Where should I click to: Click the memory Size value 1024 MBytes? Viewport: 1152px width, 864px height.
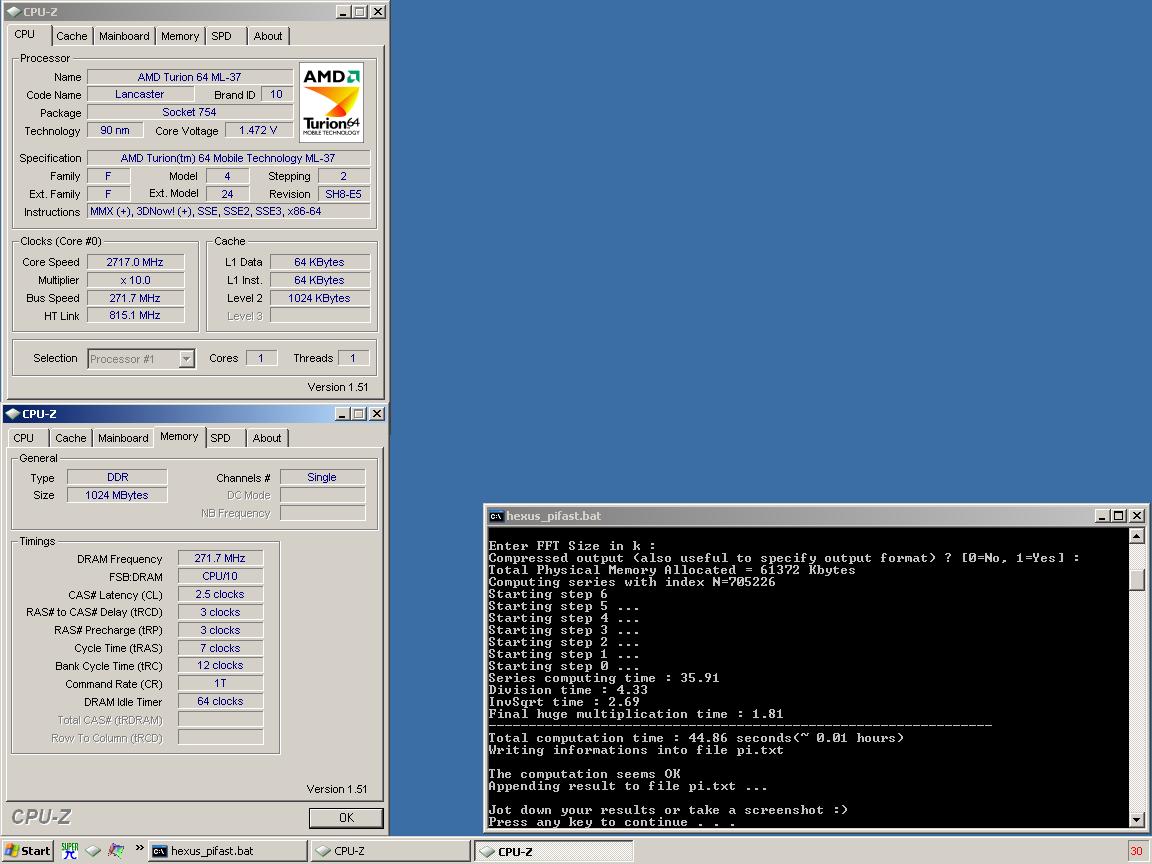pos(118,495)
